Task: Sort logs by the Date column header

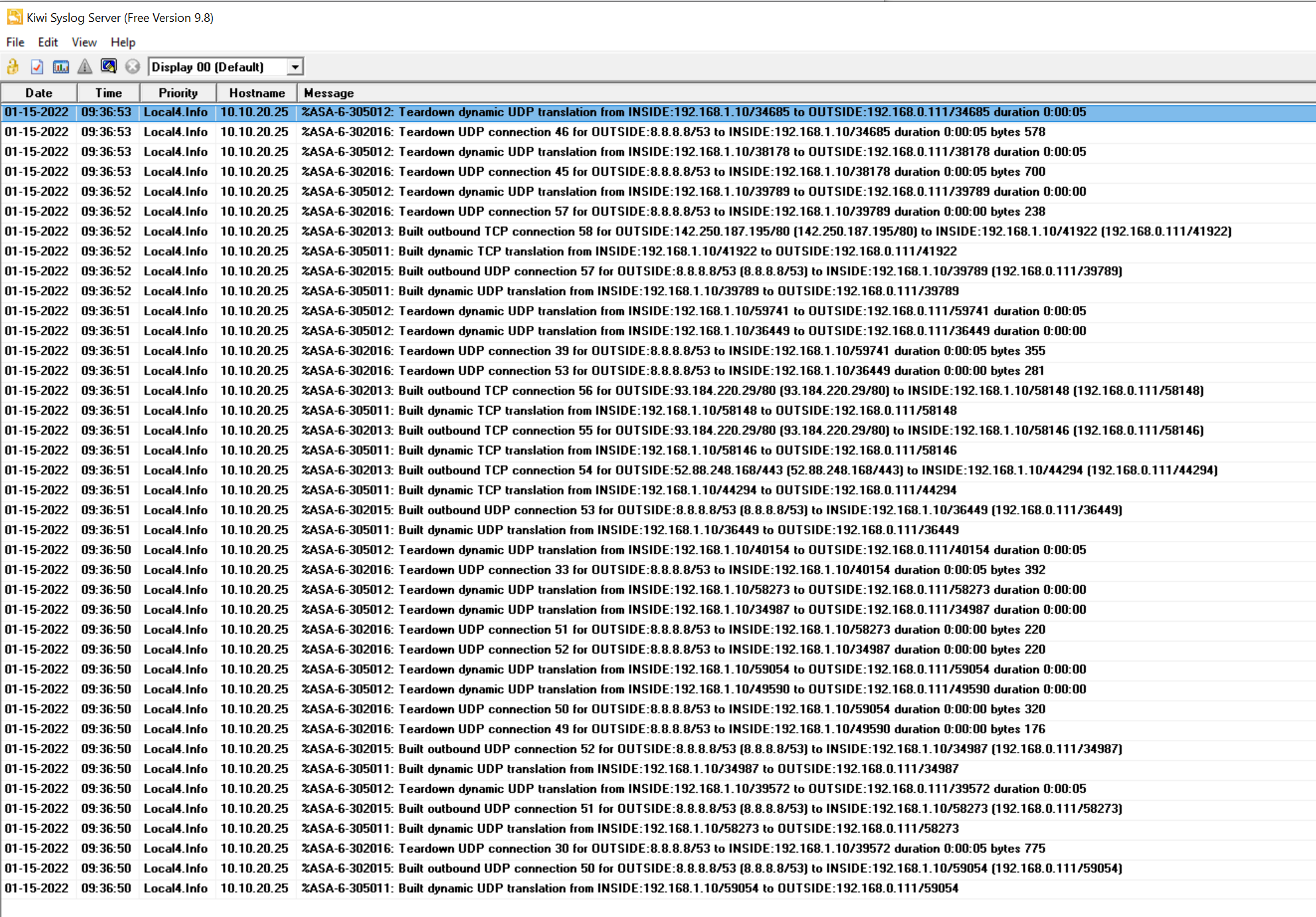Action: (x=38, y=93)
